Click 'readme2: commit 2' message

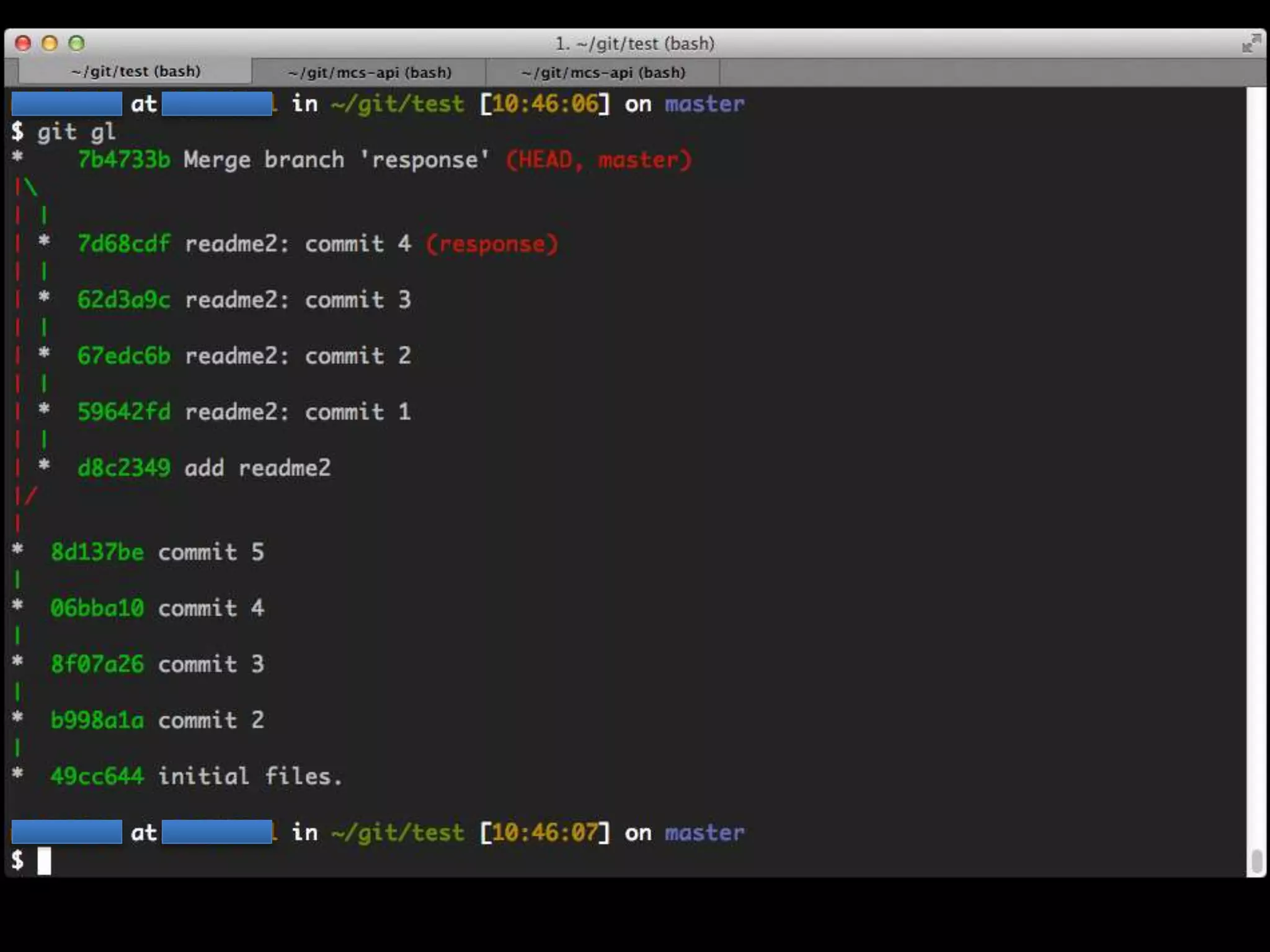coord(298,356)
